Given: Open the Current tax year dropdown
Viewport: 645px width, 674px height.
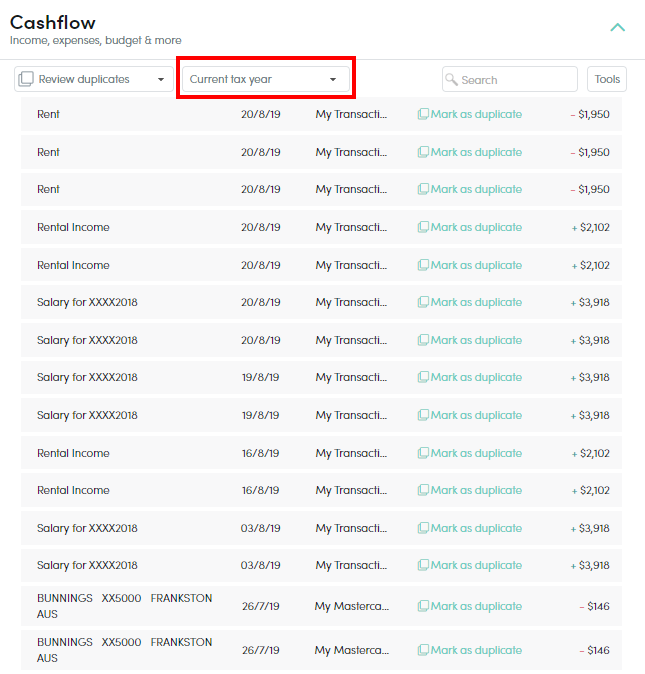Looking at the screenshot, I should (x=266, y=79).
